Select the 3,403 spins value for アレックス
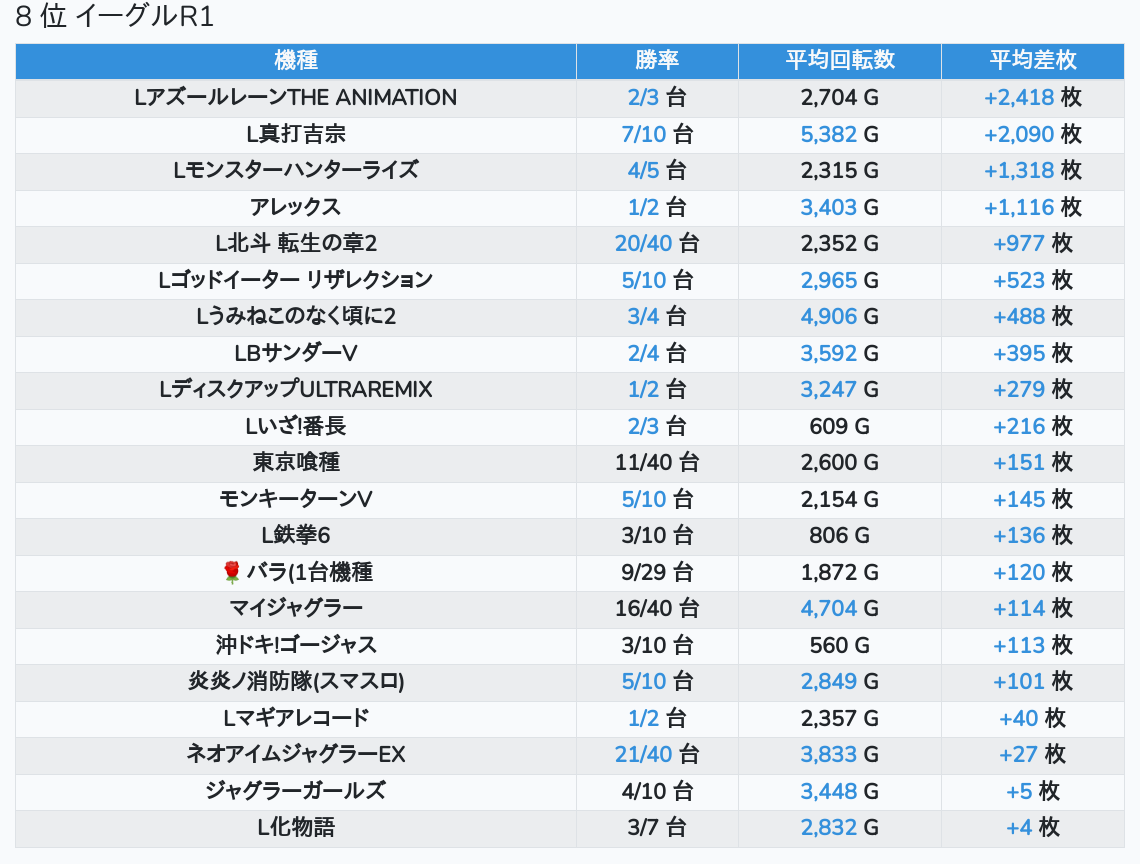Screen dimensions: 1140x864 coord(828,207)
